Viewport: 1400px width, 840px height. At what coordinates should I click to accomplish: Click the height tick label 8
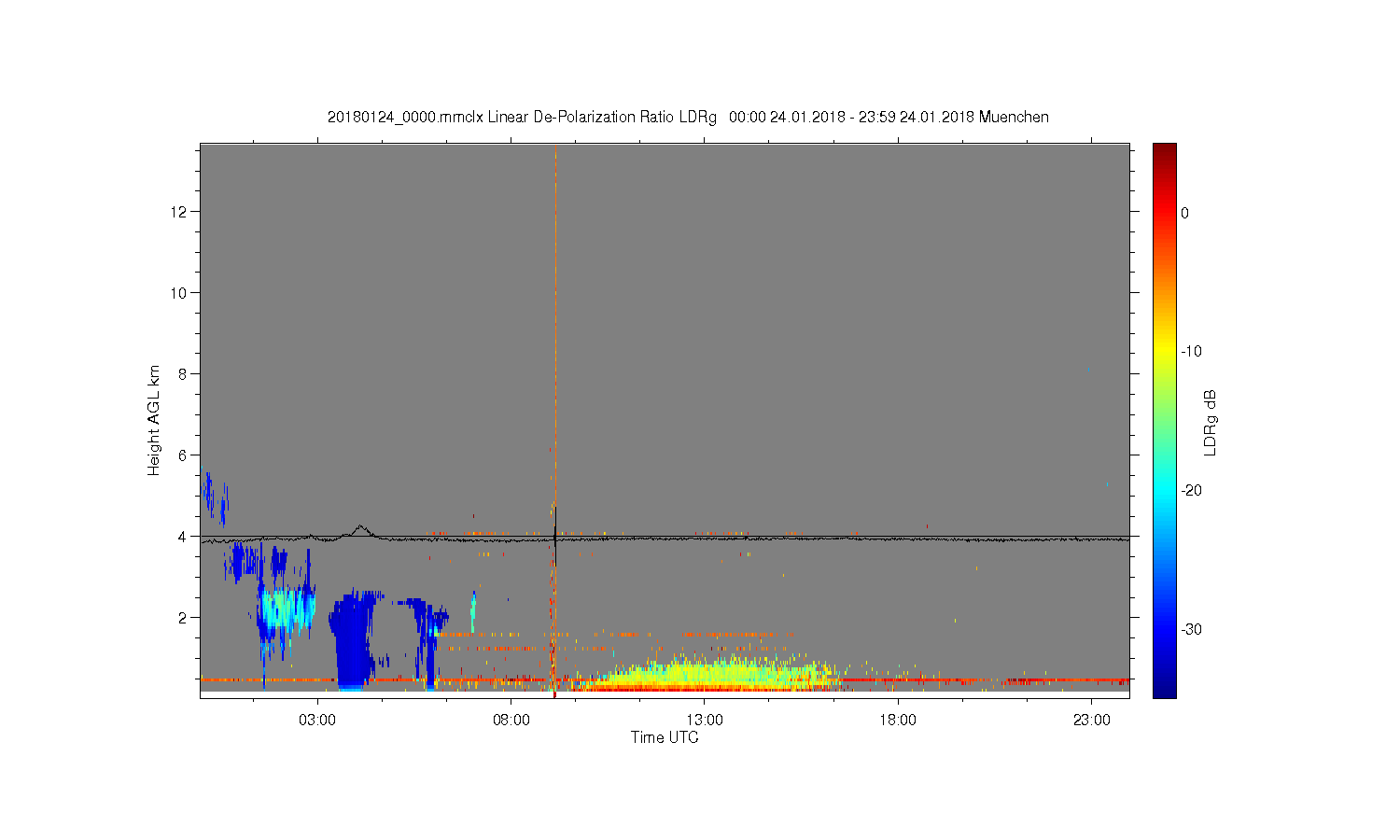tap(184, 374)
